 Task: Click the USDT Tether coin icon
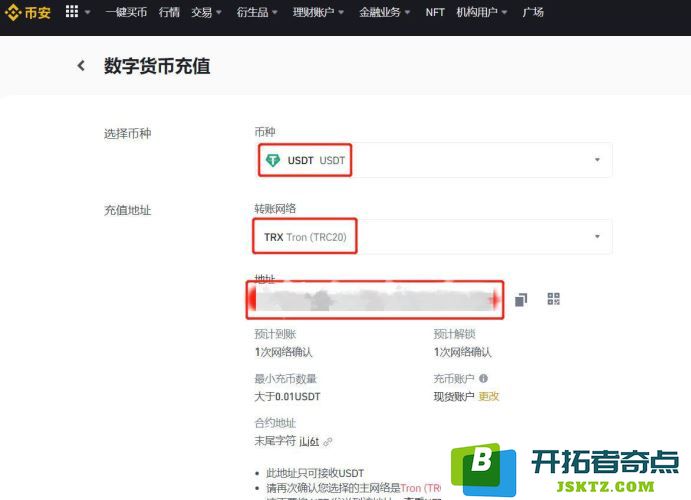(273, 160)
